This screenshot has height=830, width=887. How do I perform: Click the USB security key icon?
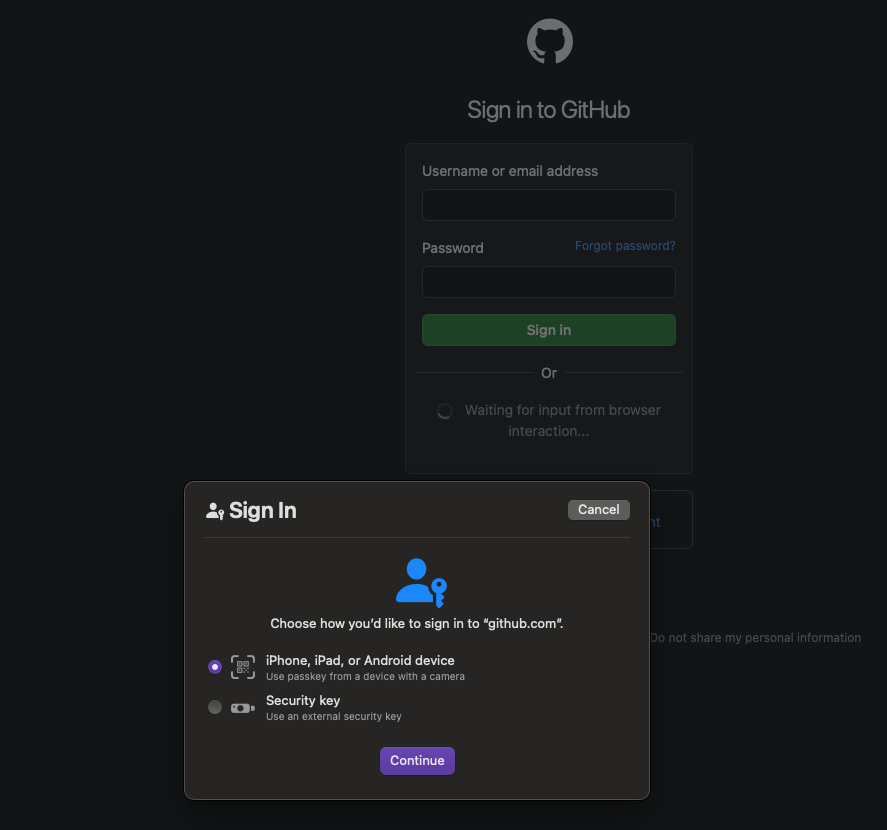243,708
